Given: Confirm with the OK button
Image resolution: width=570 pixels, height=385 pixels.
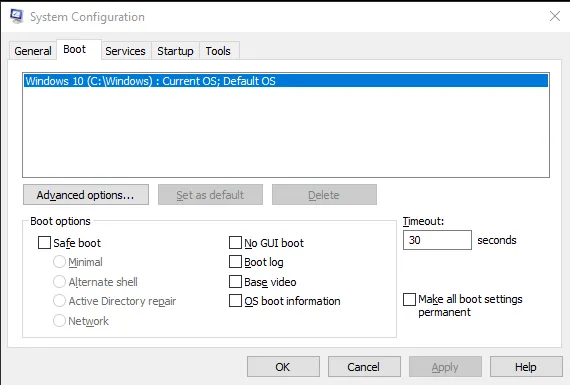Looking at the screenshot, I should coord(284,367).
